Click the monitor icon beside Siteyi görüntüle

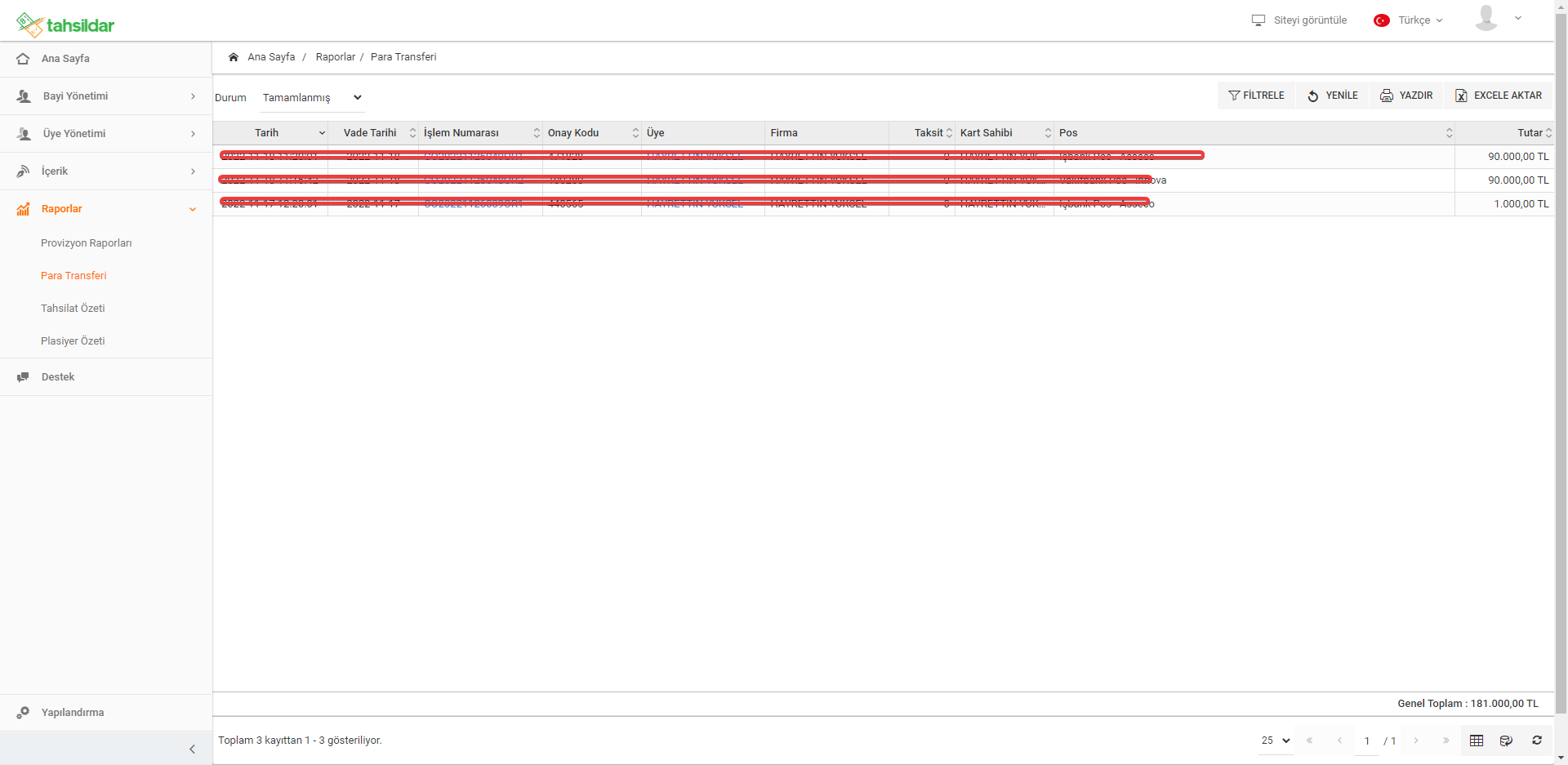pyautogui.click(x=1258, y=20)
